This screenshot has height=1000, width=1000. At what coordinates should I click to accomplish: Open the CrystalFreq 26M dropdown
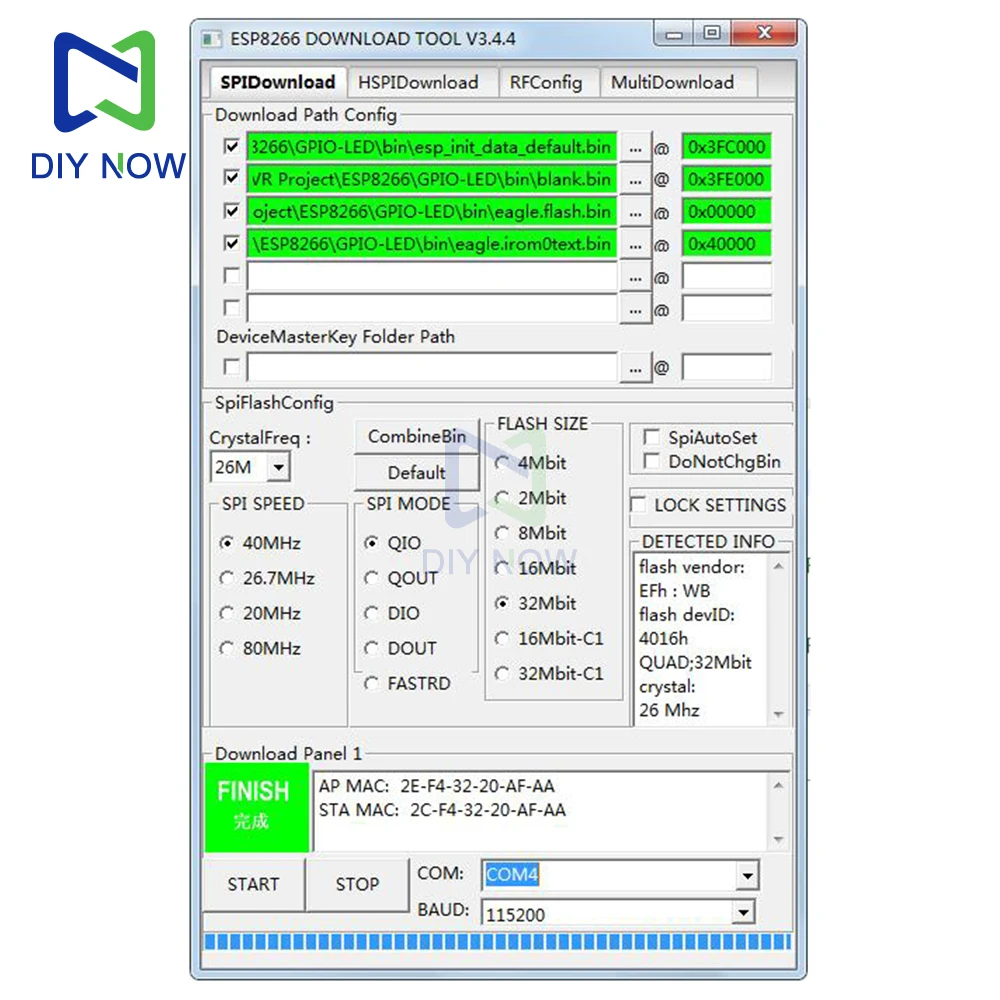278,467
